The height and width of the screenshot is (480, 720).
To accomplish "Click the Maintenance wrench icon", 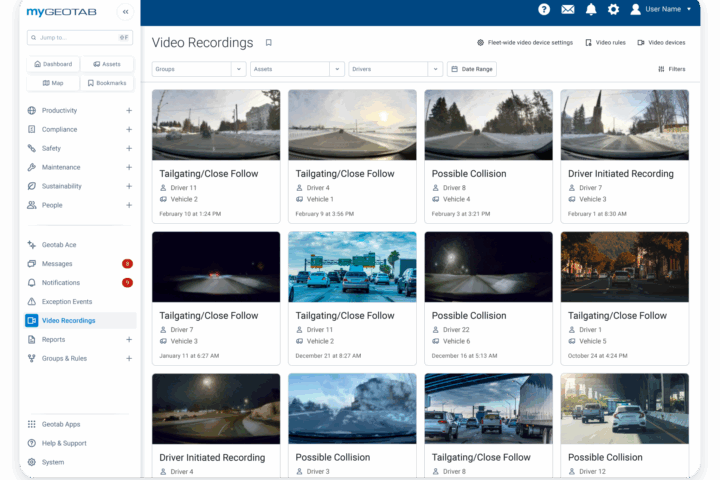I will coord(32,167).
